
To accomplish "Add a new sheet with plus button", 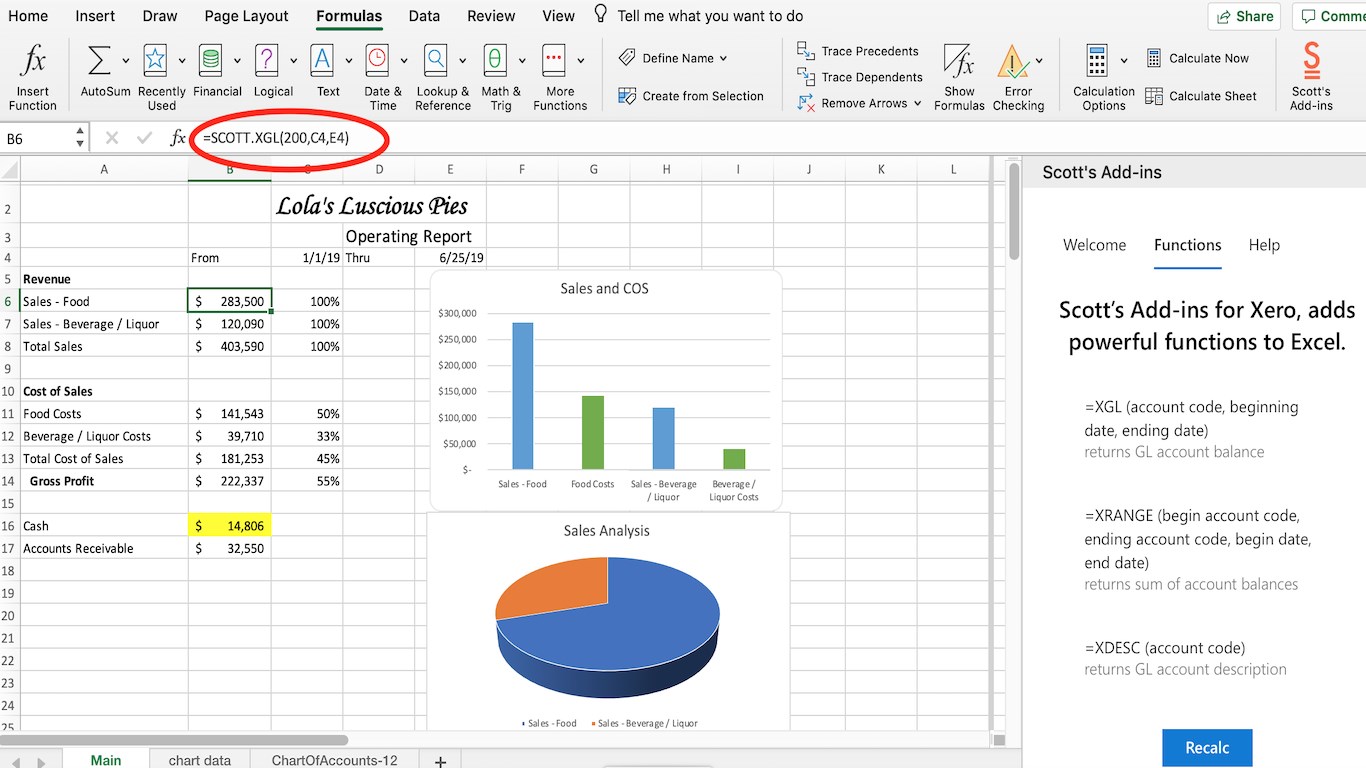I will tap(440, 761).
